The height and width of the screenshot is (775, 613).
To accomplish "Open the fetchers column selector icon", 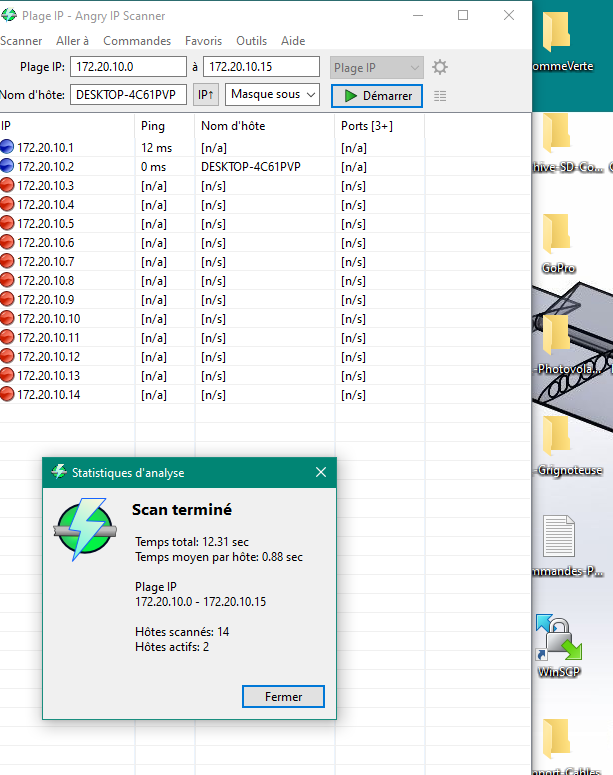I will (440, 96).
